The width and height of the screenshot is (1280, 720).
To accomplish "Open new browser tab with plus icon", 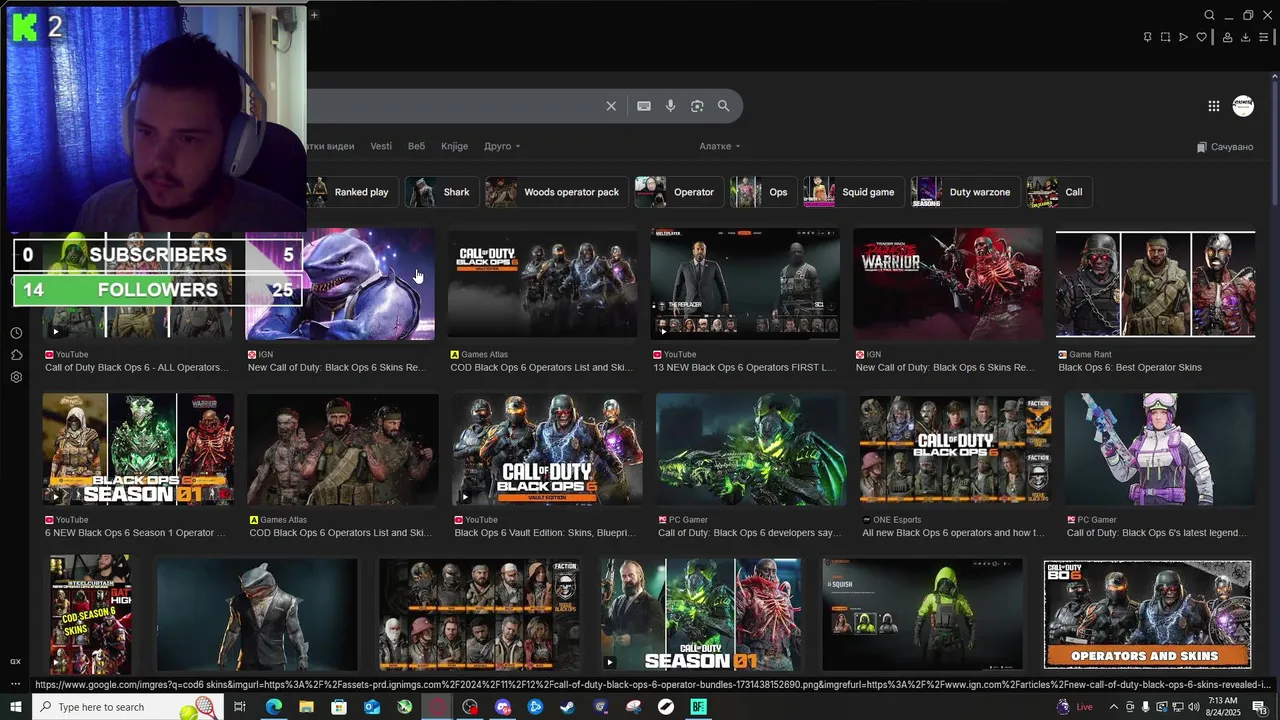I will pos(314,15).
